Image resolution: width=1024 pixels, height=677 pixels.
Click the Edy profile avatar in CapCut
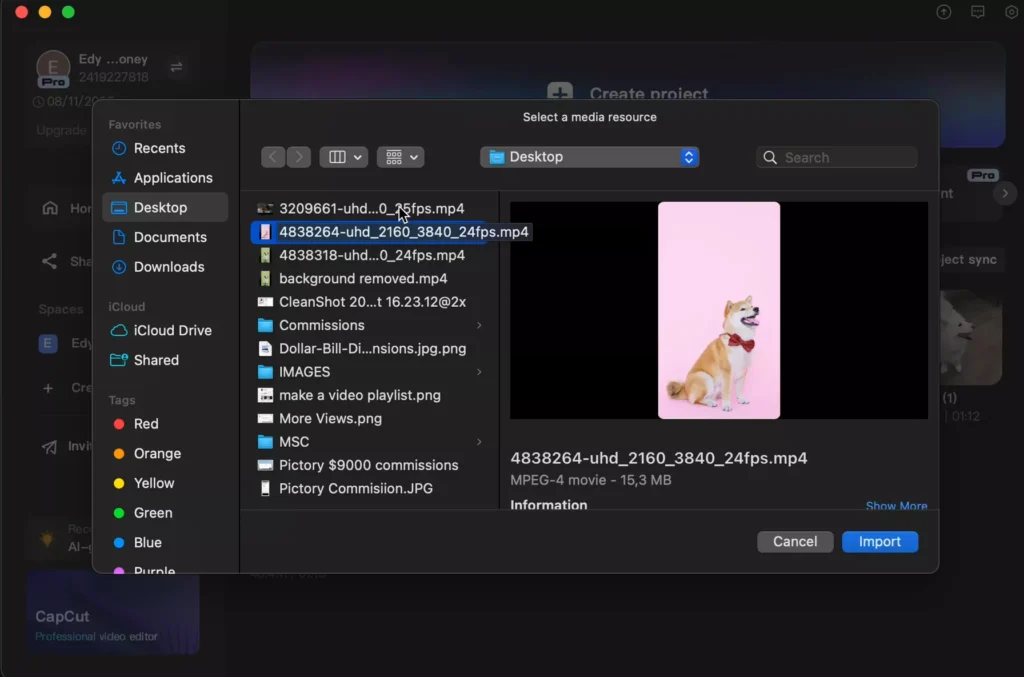click(53, 68)
